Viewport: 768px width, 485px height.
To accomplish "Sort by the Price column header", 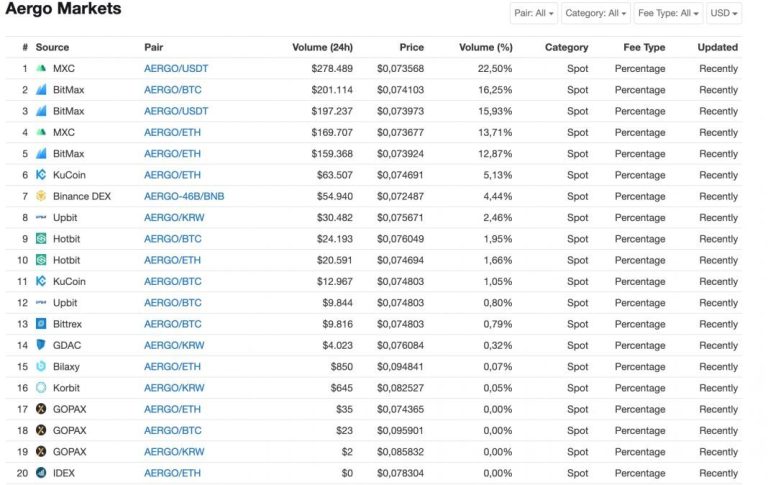I will 411,48.
